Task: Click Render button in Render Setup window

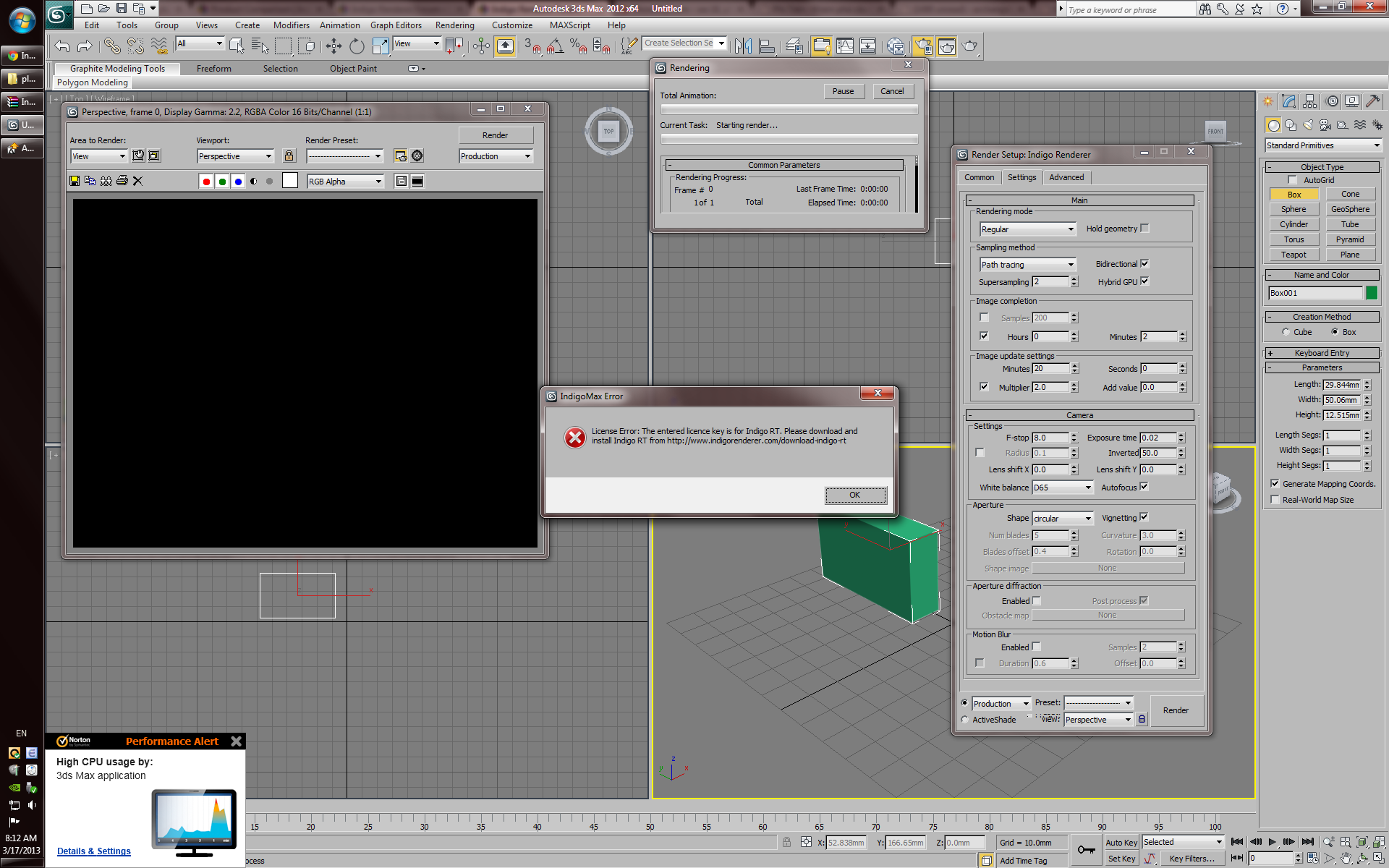Action: pos(1176,710)
